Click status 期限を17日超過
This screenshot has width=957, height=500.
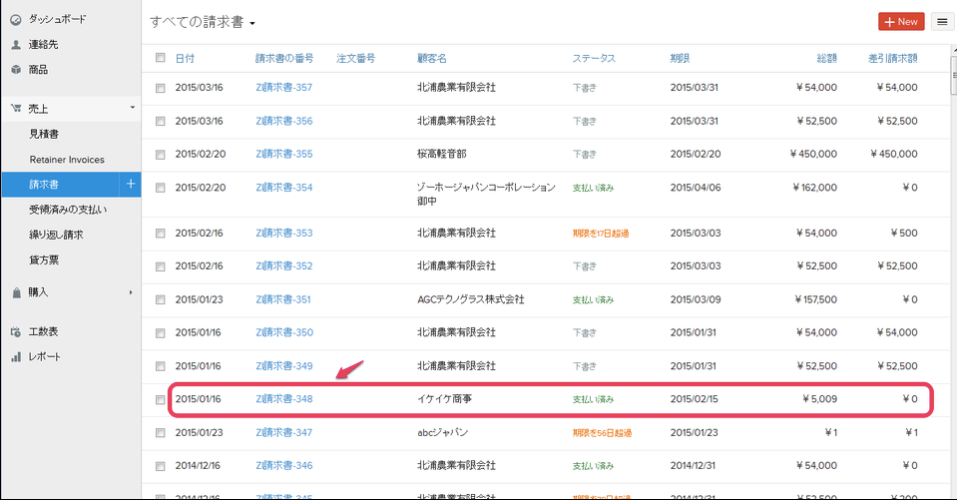click(x=601, y=233)
